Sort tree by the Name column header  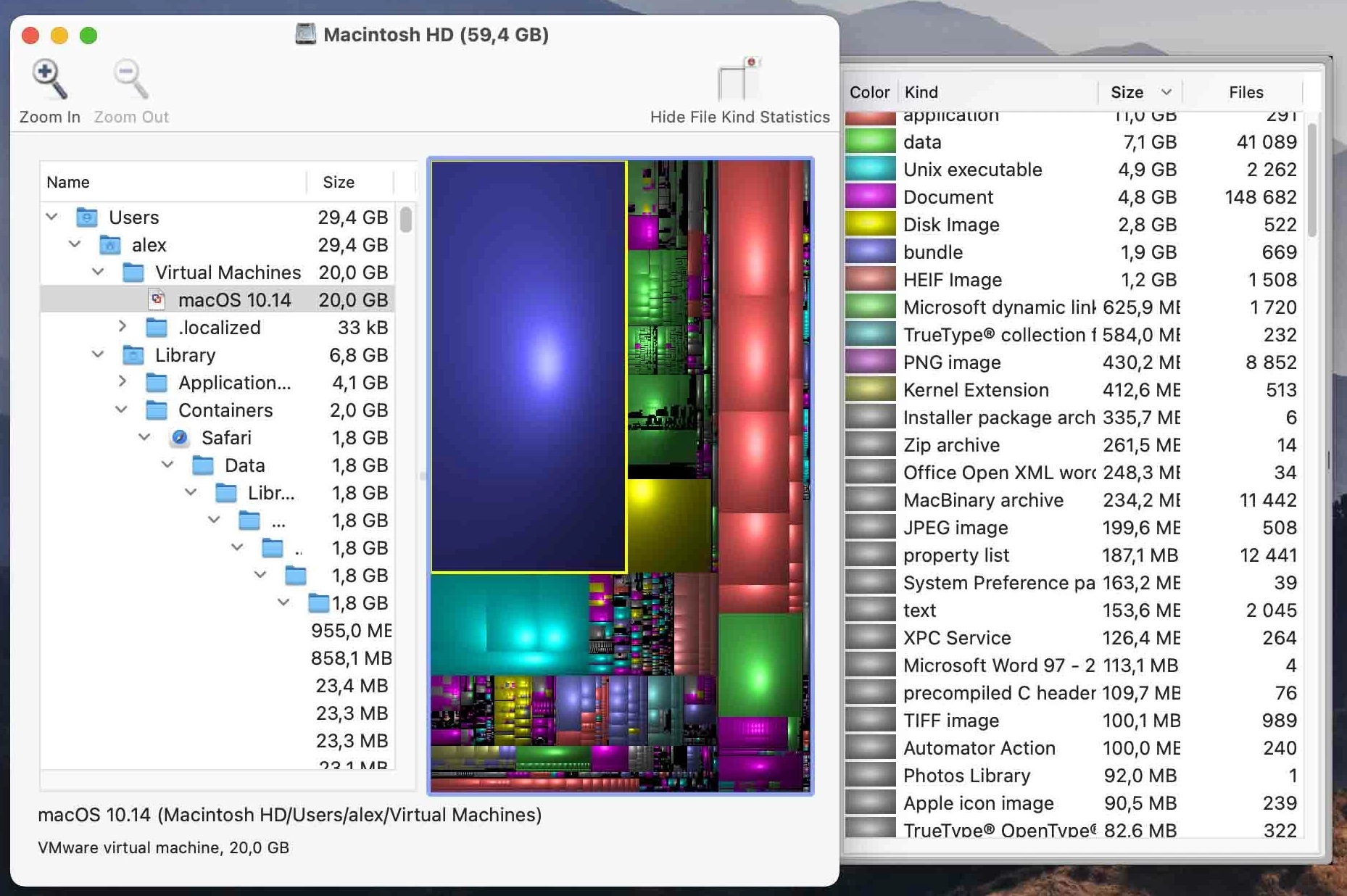[x=173, y=182]
